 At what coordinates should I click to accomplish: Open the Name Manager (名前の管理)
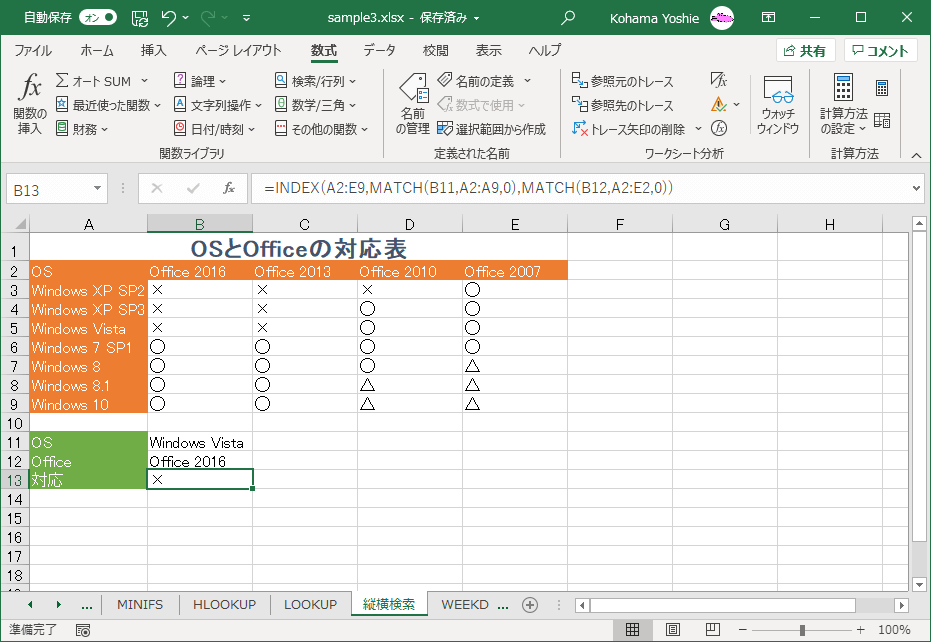point(413,104)
